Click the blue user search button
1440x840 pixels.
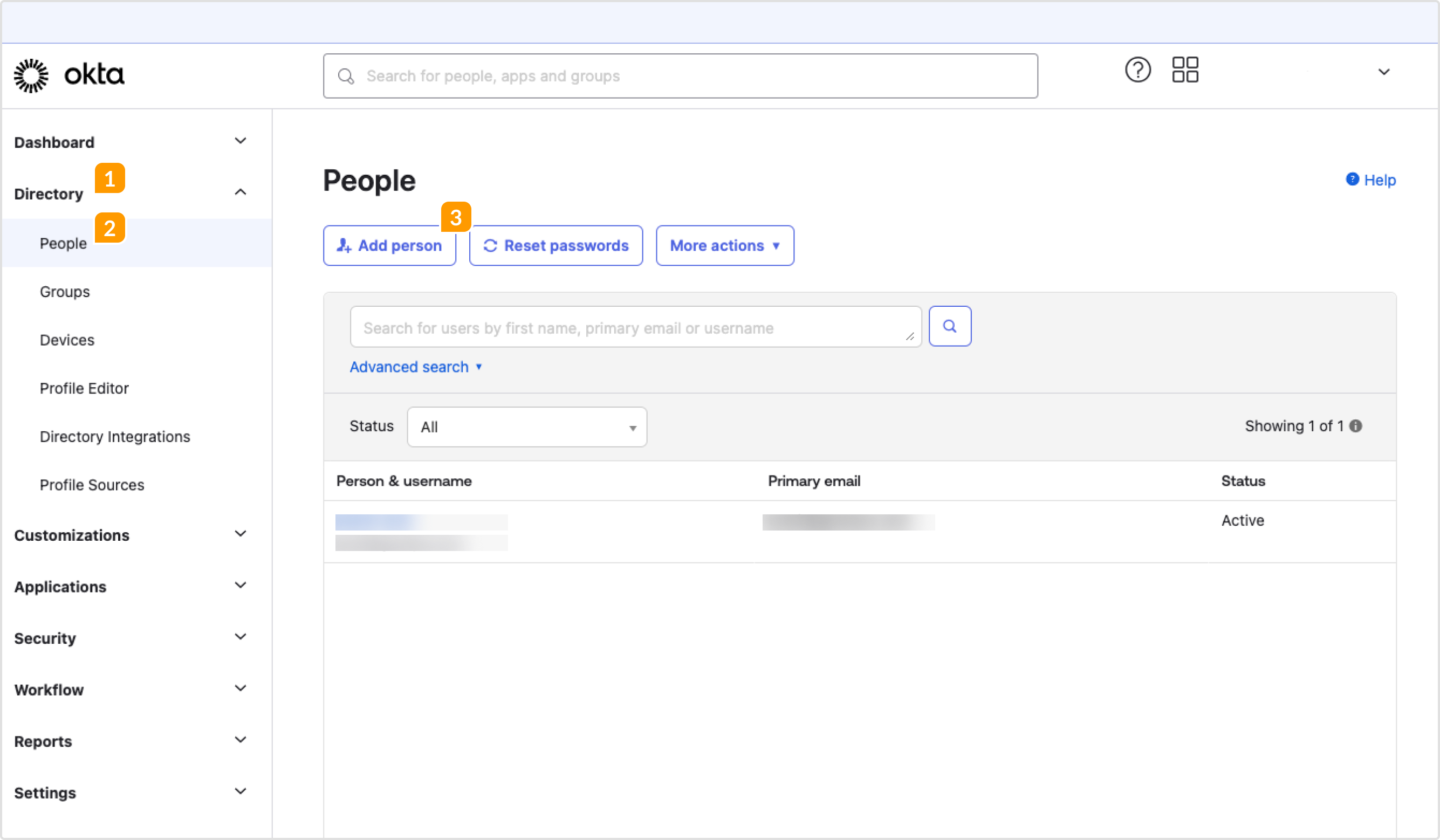[x=950, y=326]
